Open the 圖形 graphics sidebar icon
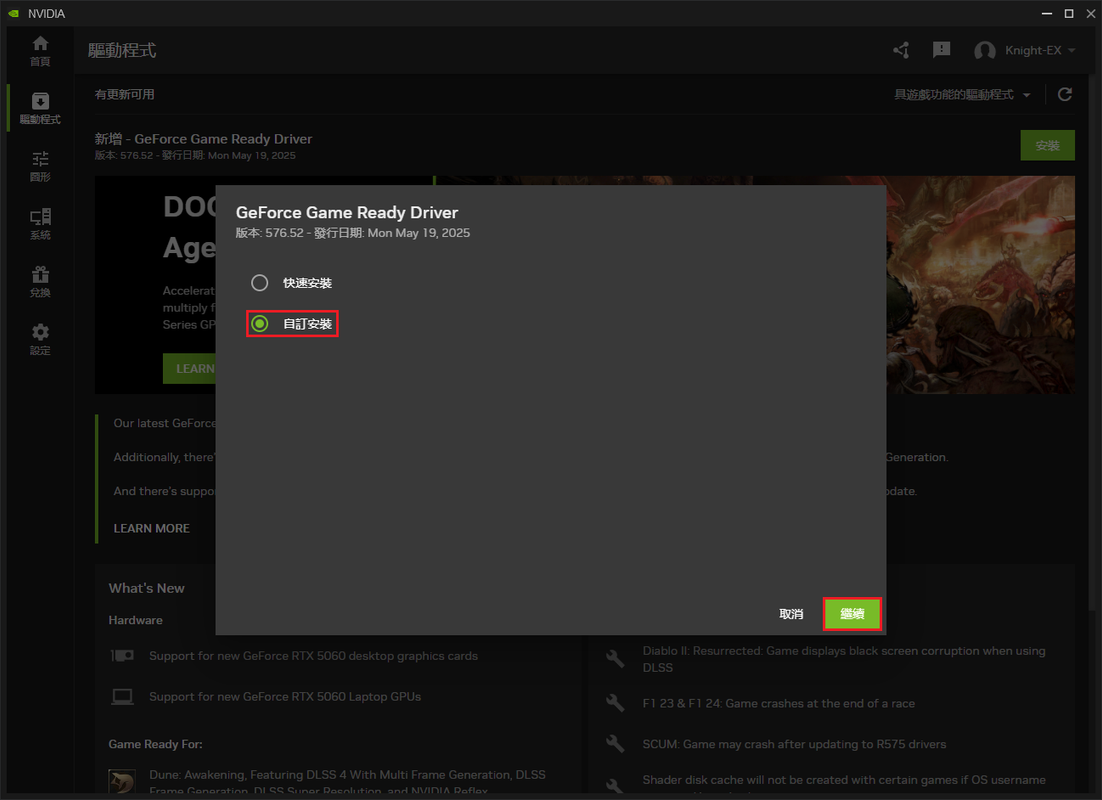 [40, 159]
